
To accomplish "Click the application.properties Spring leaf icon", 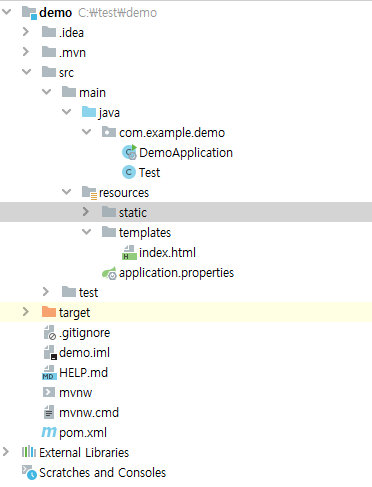I will 109,273.
